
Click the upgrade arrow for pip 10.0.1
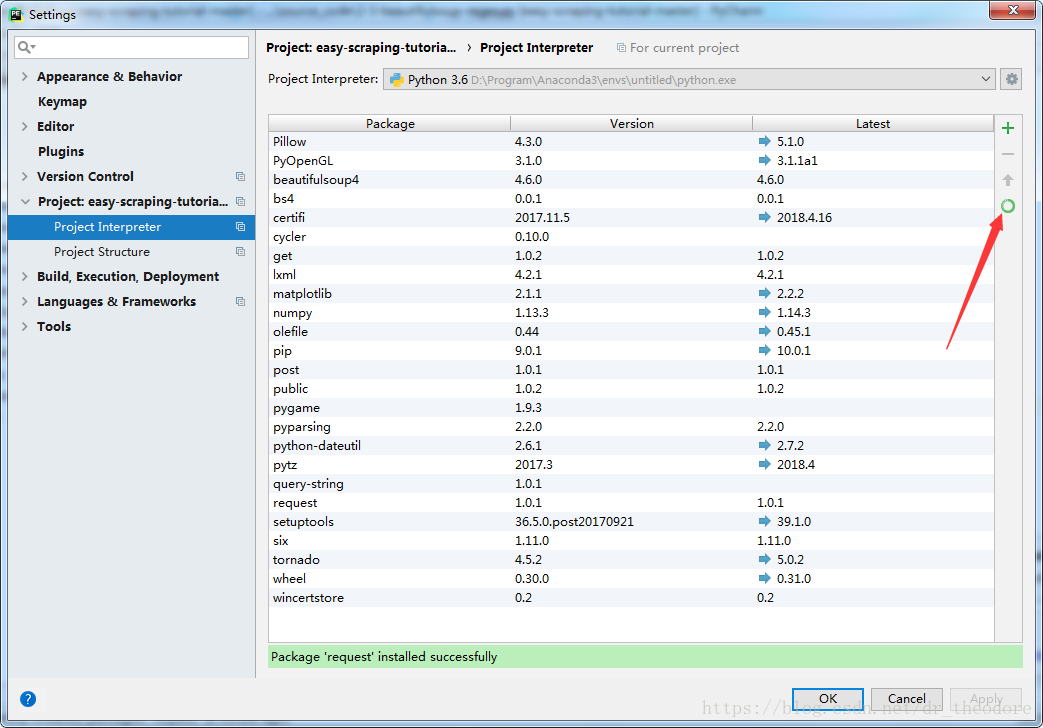pos(764,350)
